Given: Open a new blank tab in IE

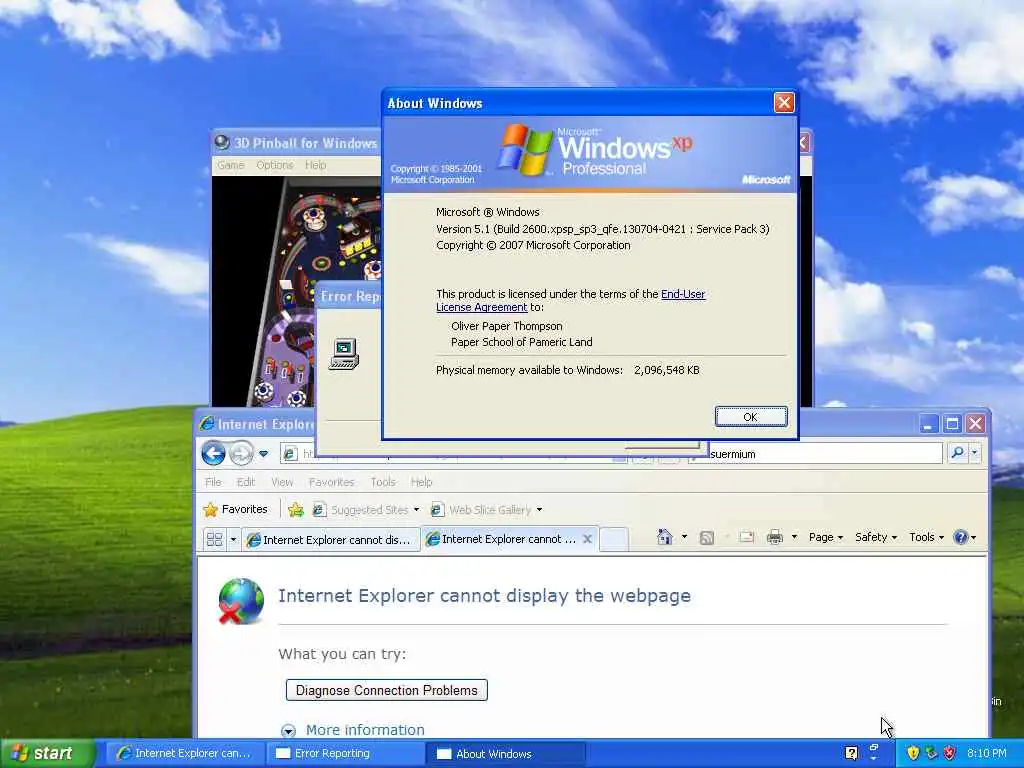Looking at the screenshot, I should point(614,539).
